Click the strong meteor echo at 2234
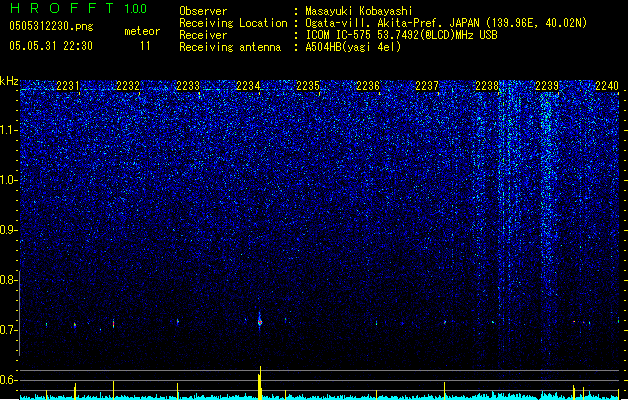This screenshot has height=400, width=629. (x=260, y=321)
